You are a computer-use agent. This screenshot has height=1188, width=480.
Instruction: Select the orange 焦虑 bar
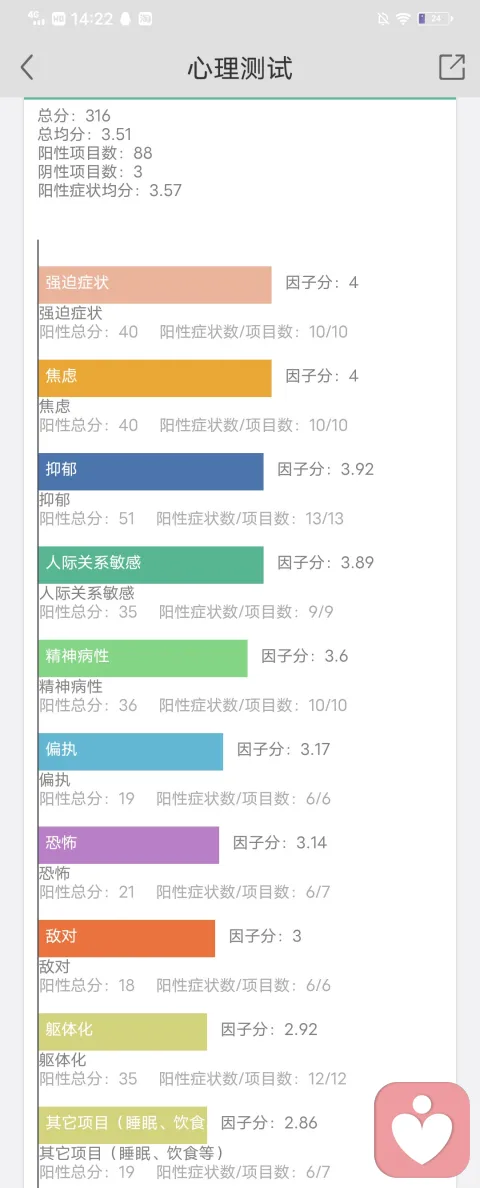[154, 377]
